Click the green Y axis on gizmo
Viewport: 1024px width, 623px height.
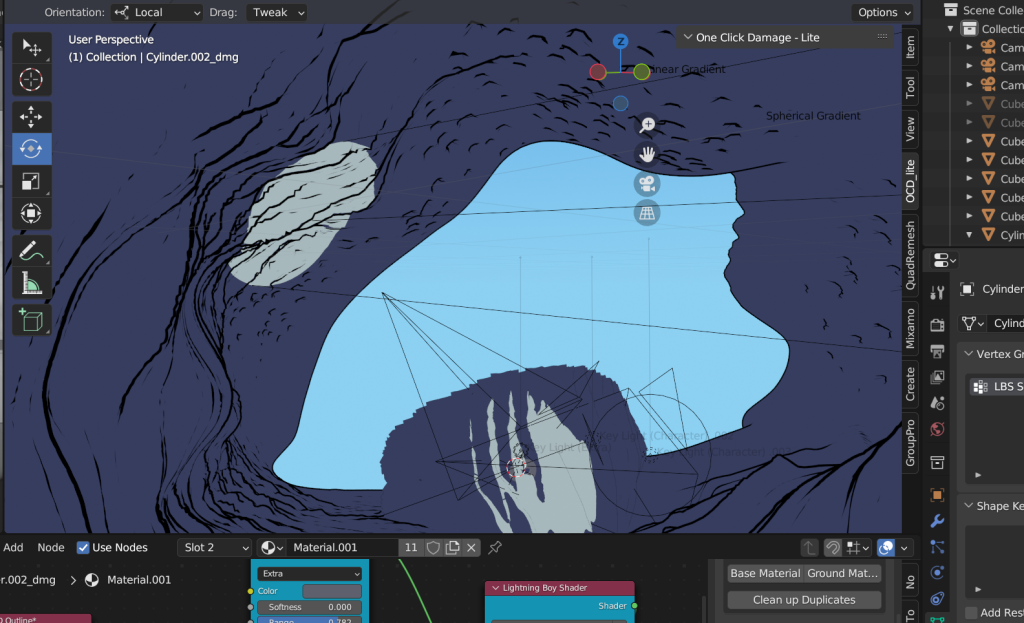[x=641, y=71]
